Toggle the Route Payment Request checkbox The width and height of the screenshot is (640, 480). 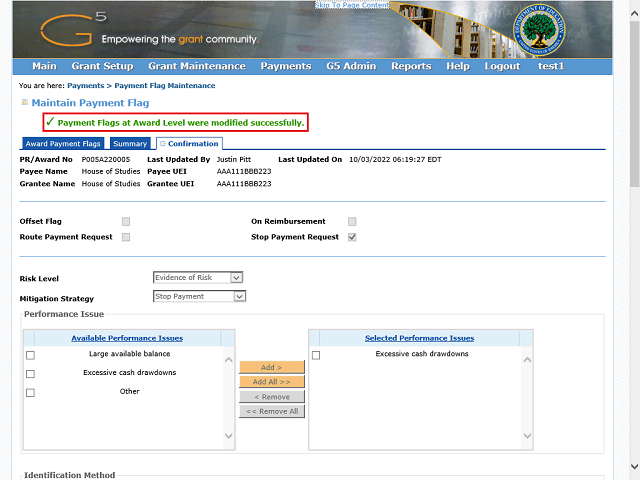(x=126, y=237)
